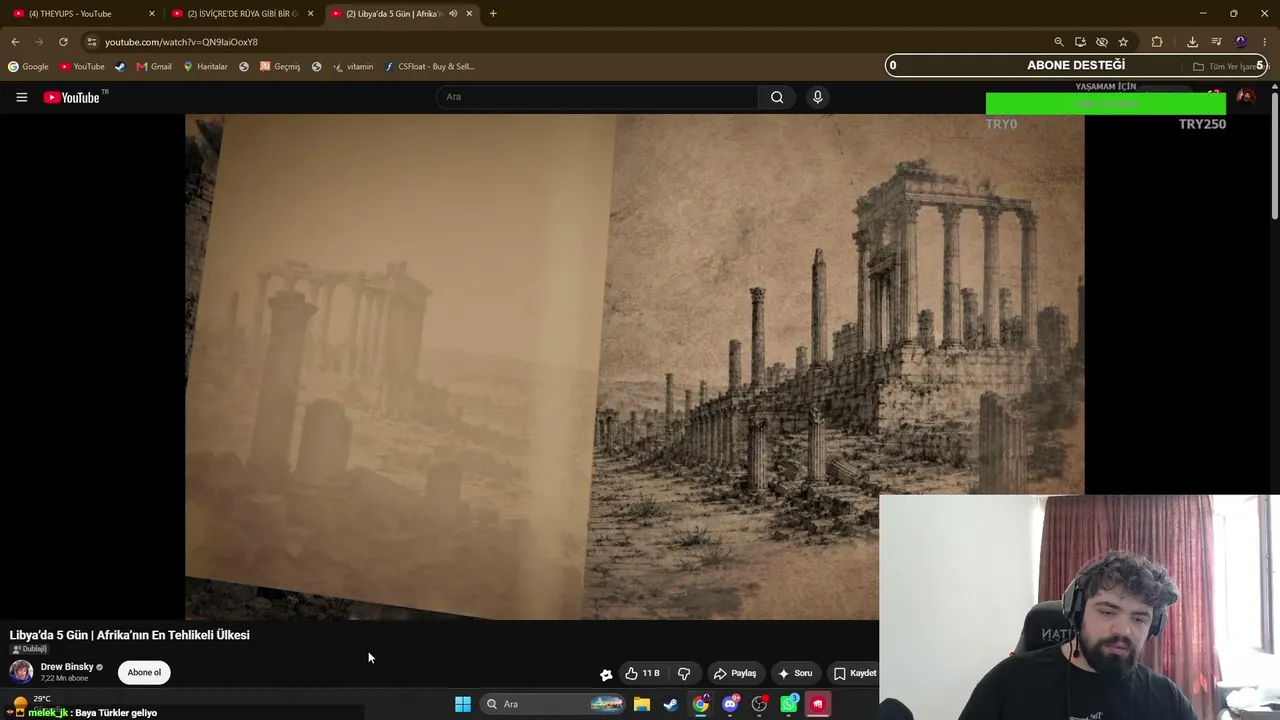Viewport: 1280px width, 720px height.
Task: Open the YouTube guide hamburger menu
Action: 21,97
